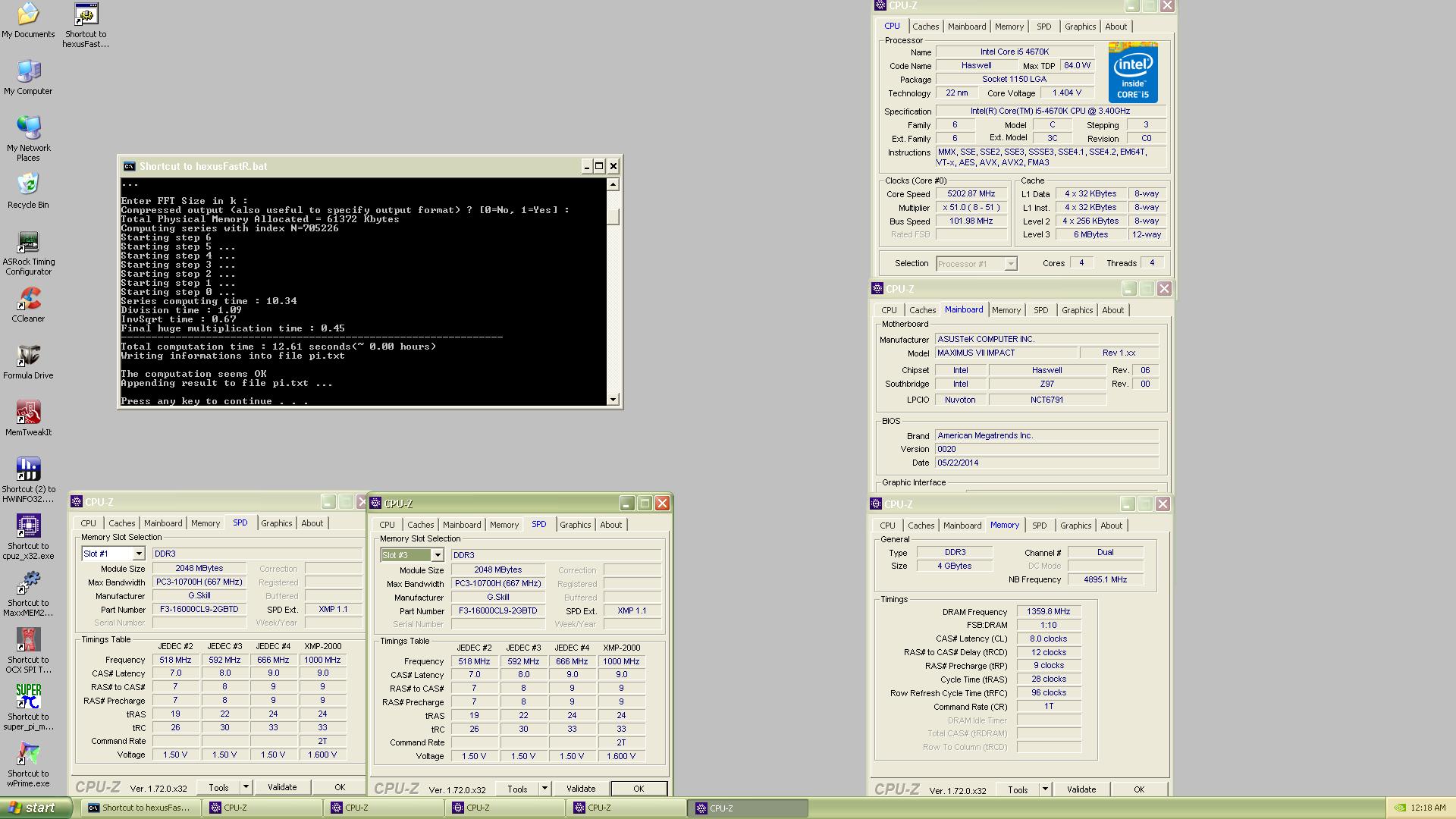The width and height of the screenshot is (1456, 819).
Task: Click CPU-Z title icon in Slot #3 window
Action: tap(375, 503)
